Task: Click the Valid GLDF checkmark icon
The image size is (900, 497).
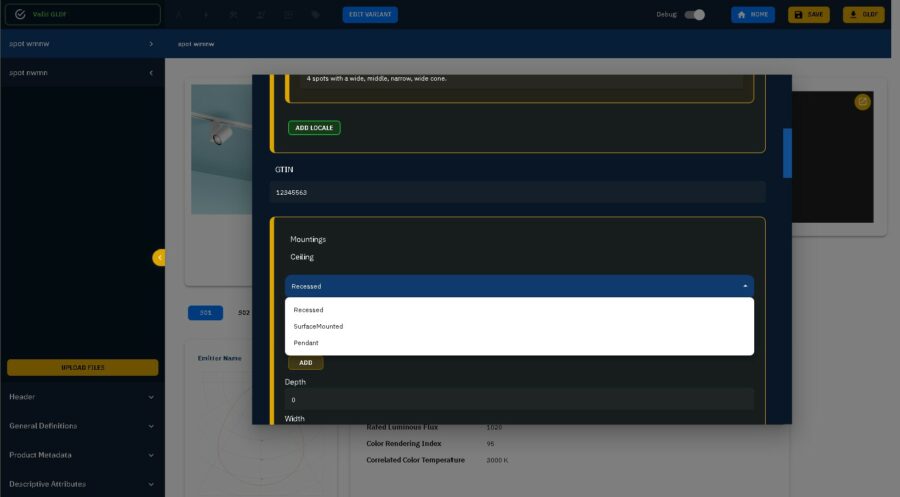Action: click(x=20, y=15)
